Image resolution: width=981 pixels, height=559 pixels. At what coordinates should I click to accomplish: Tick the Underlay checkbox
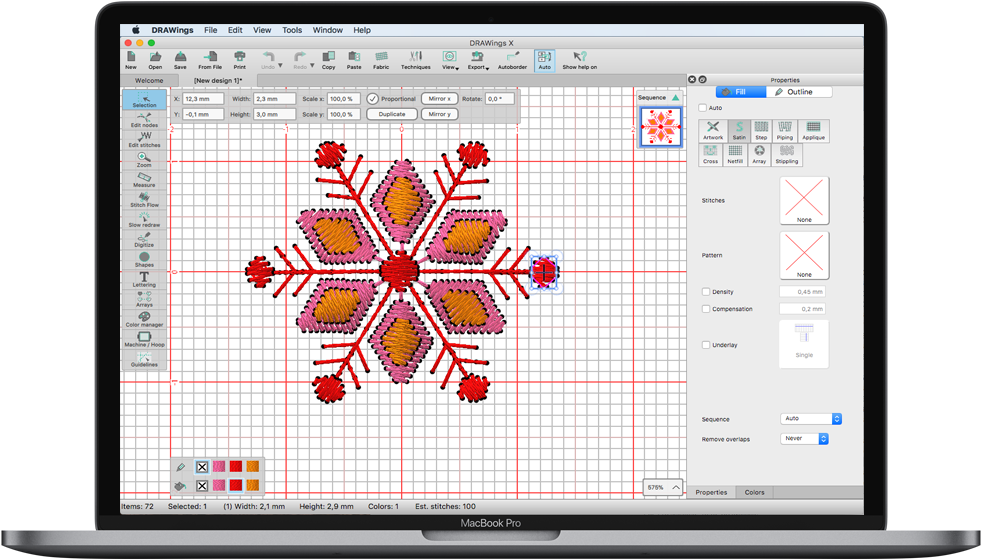[706, 345]
